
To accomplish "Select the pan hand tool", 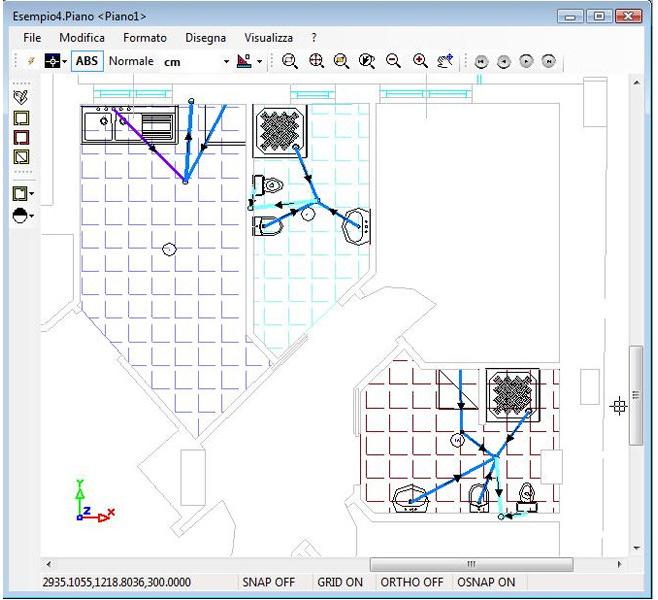I will tap(446, 61).
